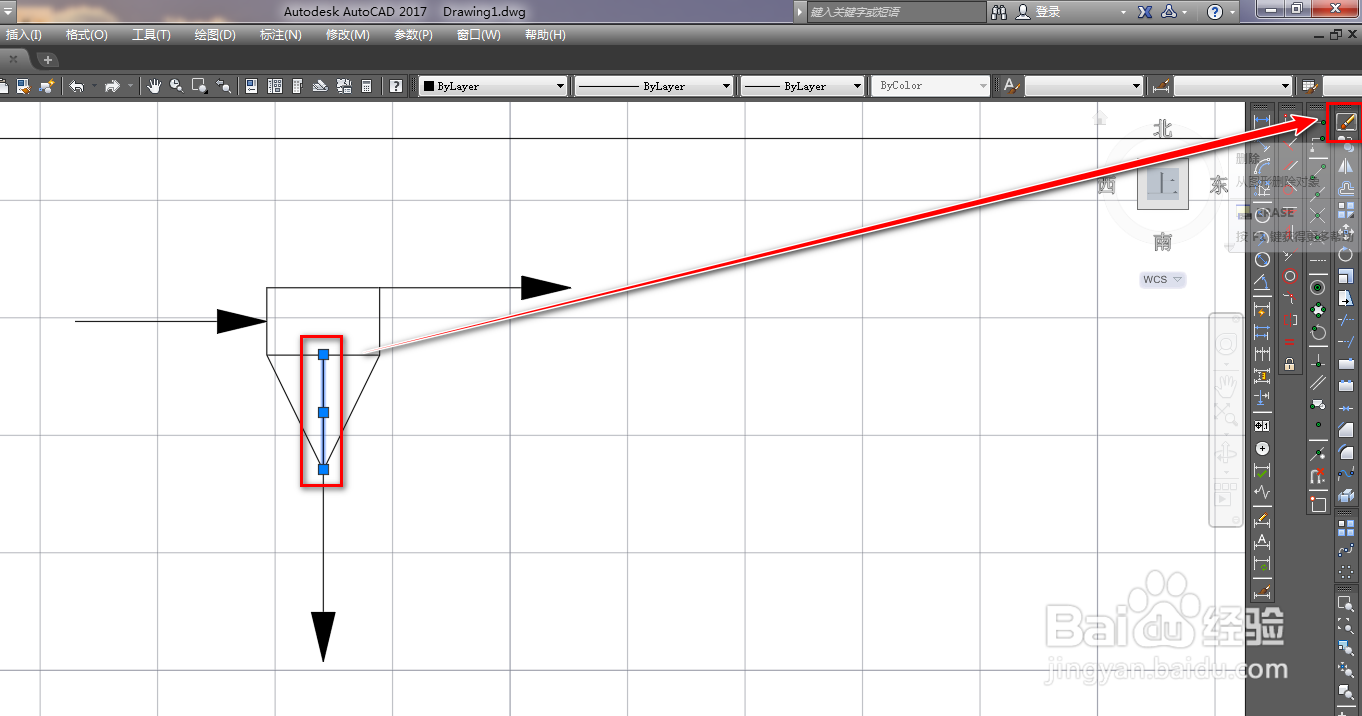Expand the undo history arrow
1362x716 pixels.
tap(94, 86)
